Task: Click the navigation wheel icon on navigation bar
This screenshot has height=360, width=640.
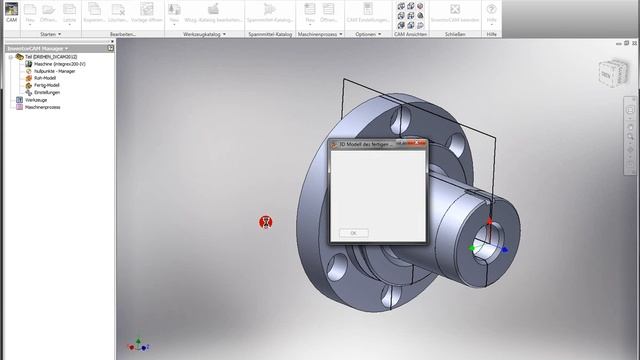Action: [x=630, y=110]
